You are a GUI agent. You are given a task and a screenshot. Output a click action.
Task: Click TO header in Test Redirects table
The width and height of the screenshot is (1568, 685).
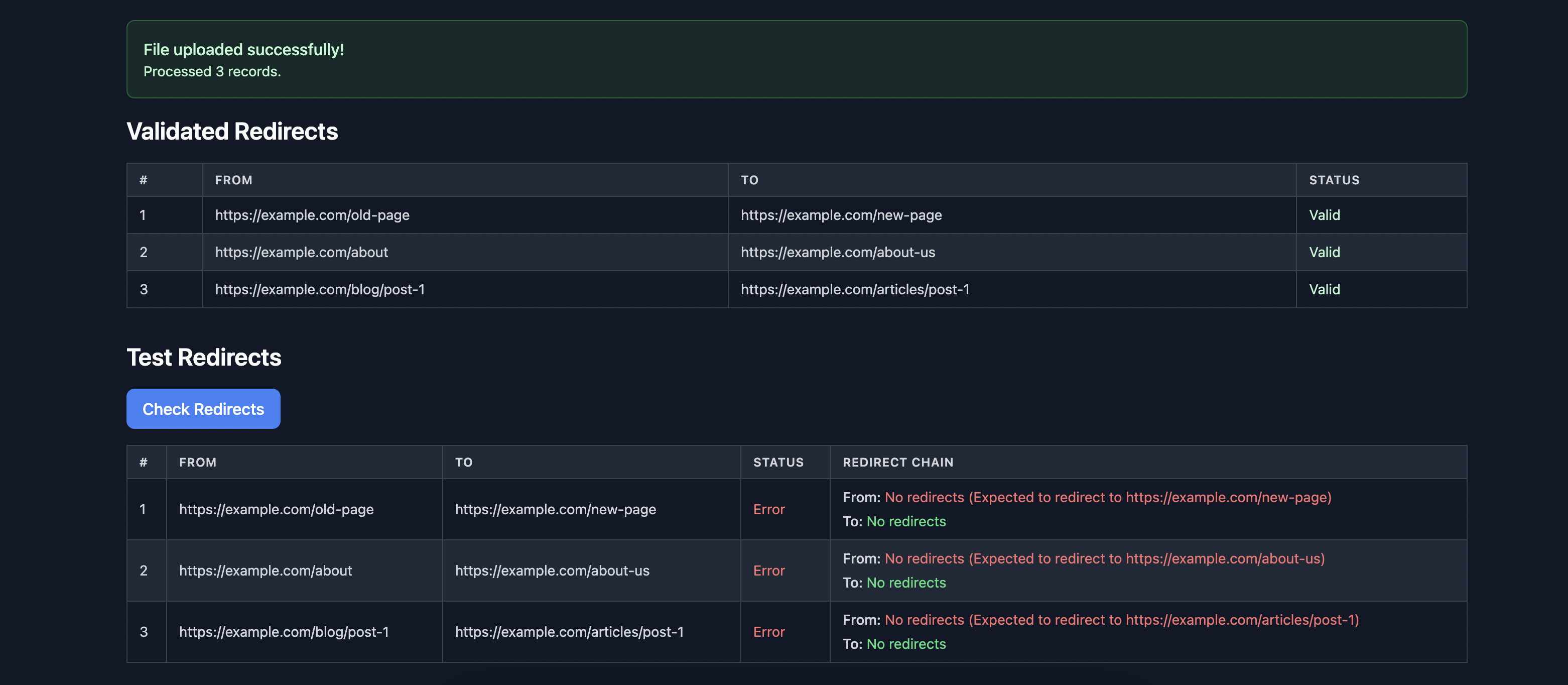tap(463, 462)
